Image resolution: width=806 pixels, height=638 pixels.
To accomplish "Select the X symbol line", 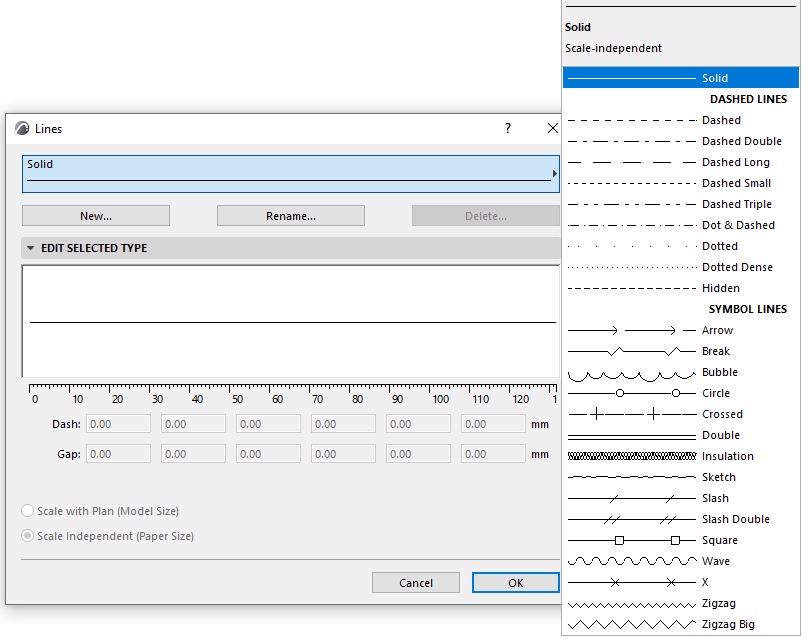I will coord(681,582).
